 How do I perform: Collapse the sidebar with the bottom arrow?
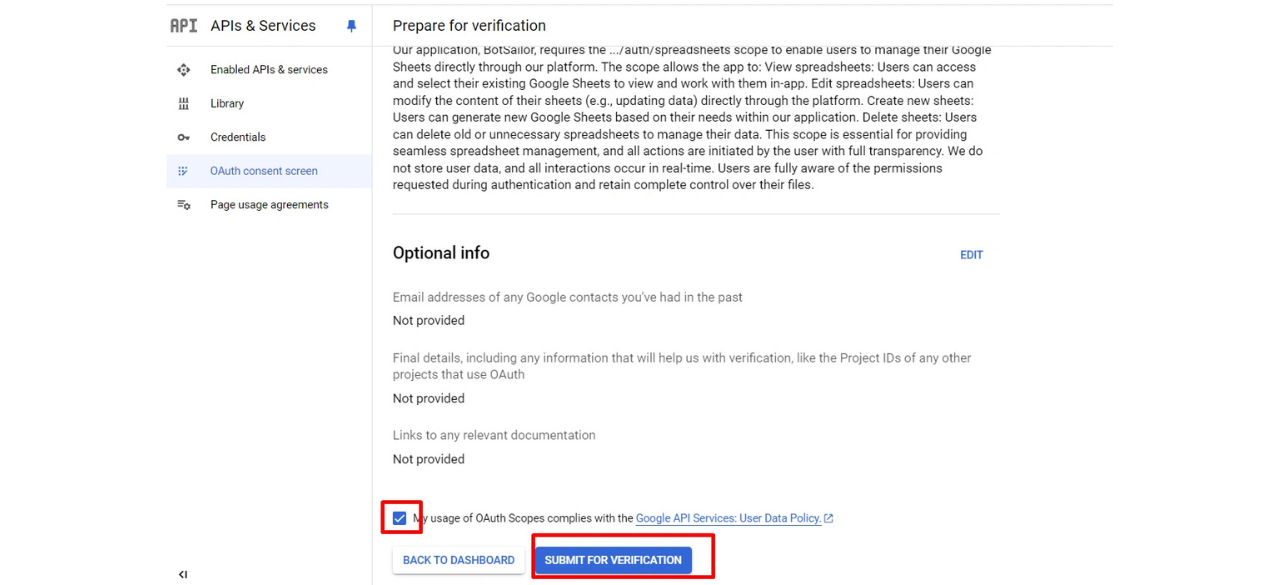click(183, 574)
